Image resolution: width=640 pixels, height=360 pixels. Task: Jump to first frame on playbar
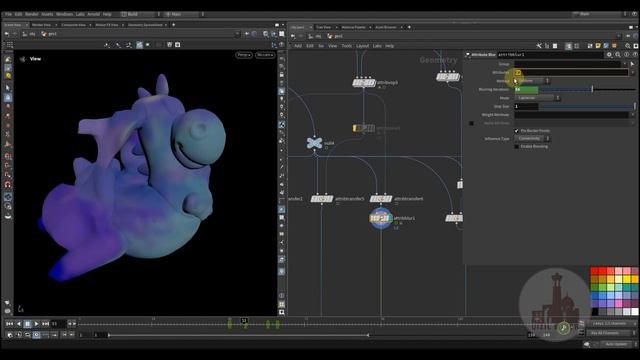point(9,324)
